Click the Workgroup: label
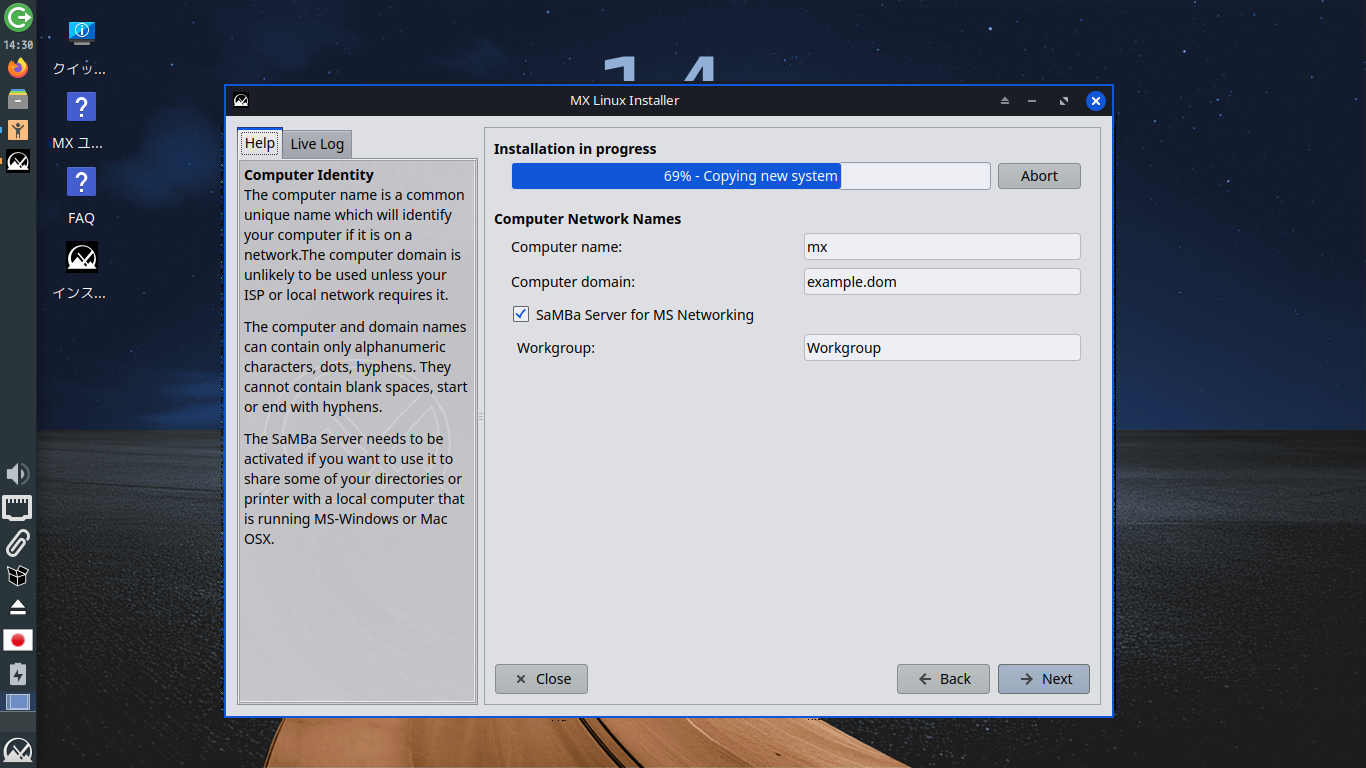 tap(556, 348)
